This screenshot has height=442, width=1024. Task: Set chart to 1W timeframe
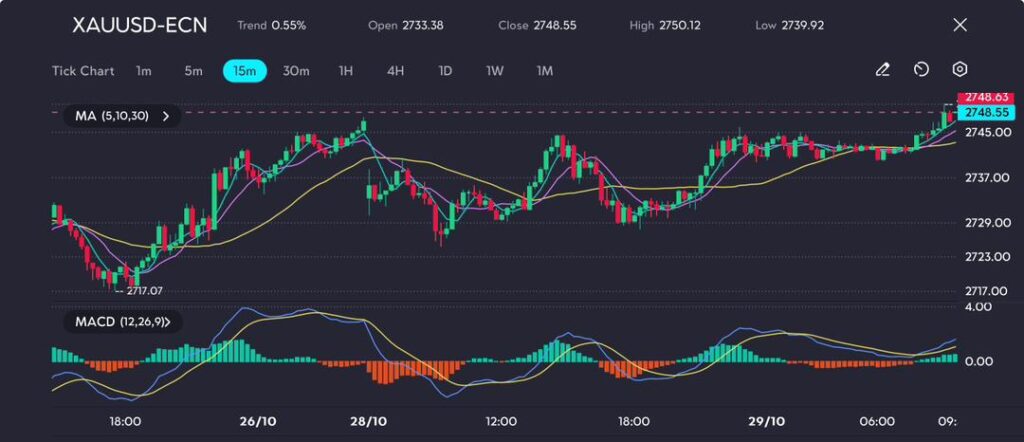(495, 71)
